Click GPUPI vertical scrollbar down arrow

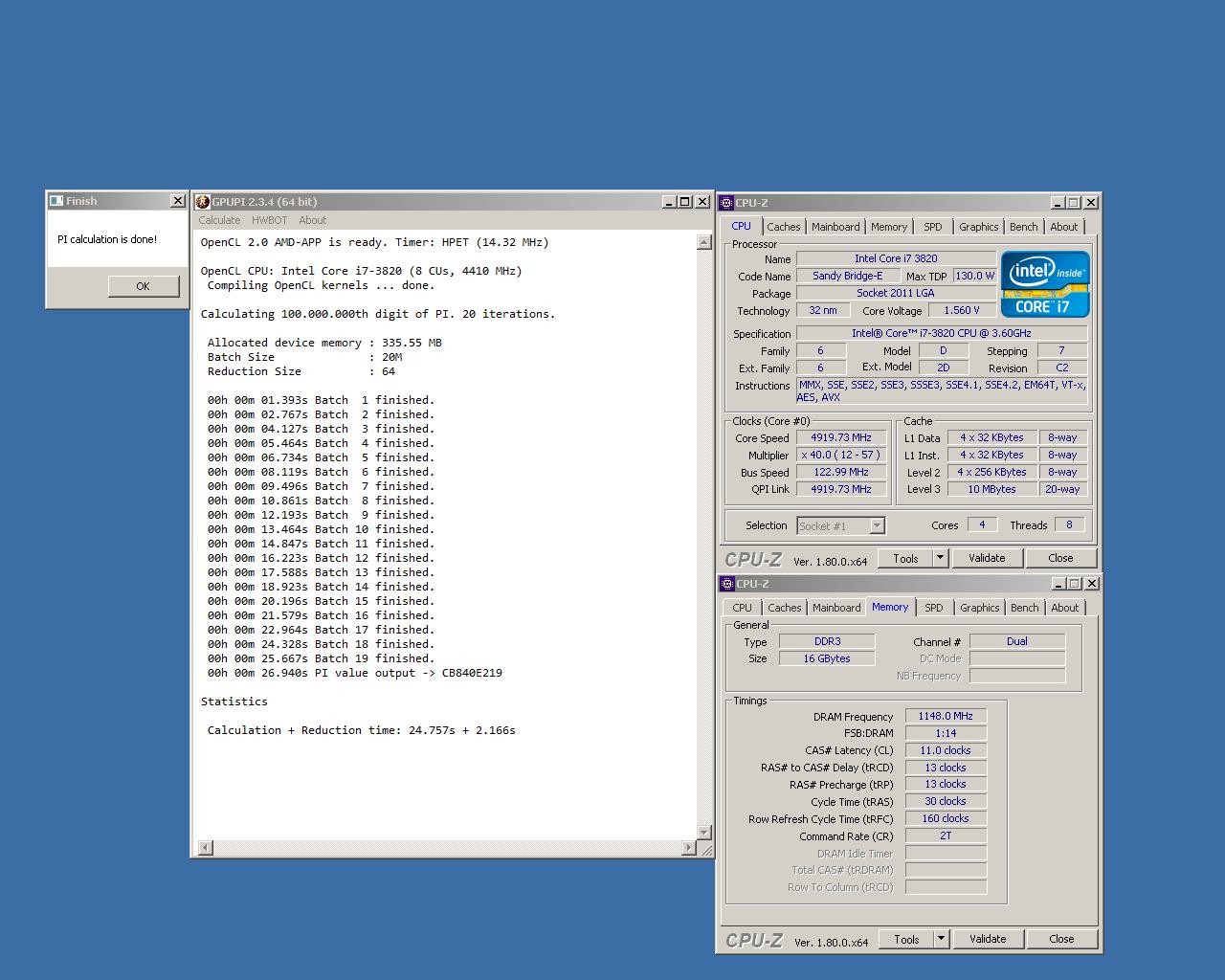(x=704, y=833)
